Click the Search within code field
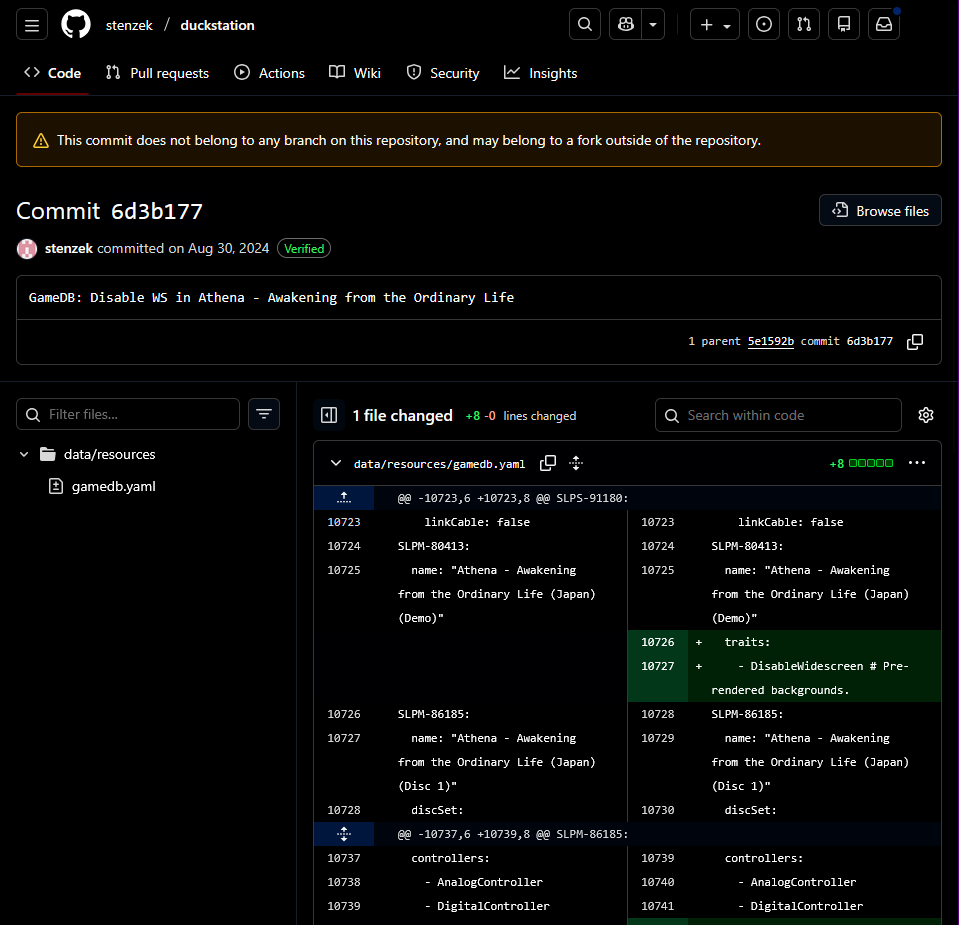The height and width of the screenshot is (925, 960). pyautogui.click(x=778, y=415)
